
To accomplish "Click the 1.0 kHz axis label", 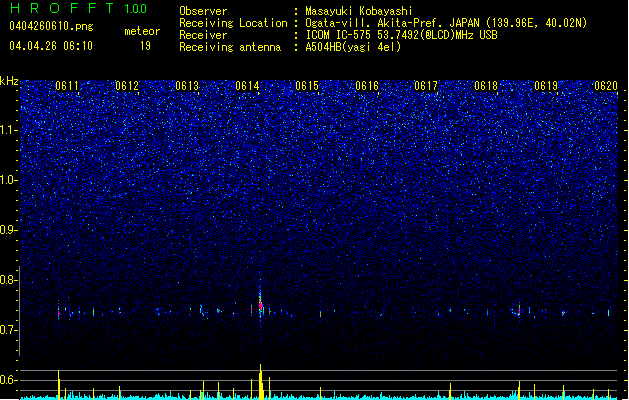I will pyautogui.click(x=8, y=180).
